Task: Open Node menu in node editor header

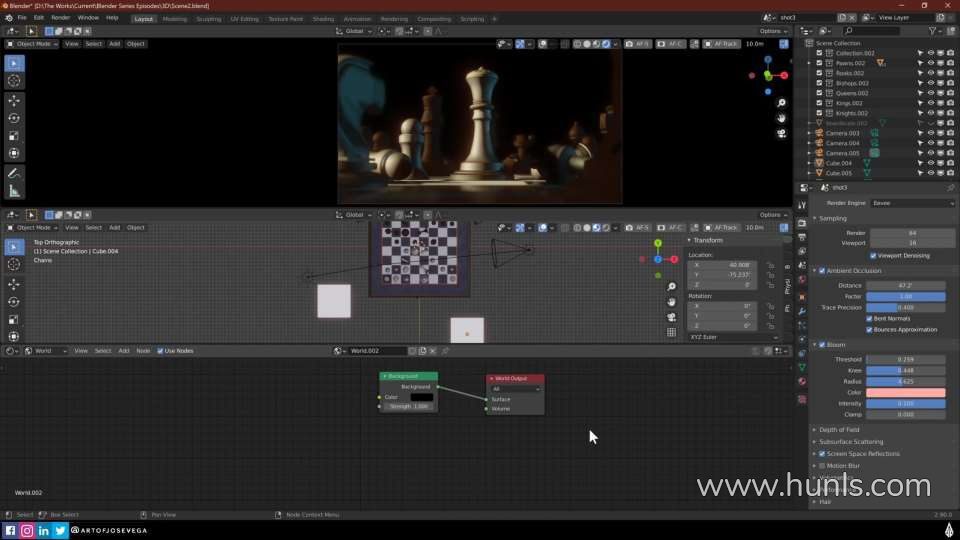Action: point(143,351)
